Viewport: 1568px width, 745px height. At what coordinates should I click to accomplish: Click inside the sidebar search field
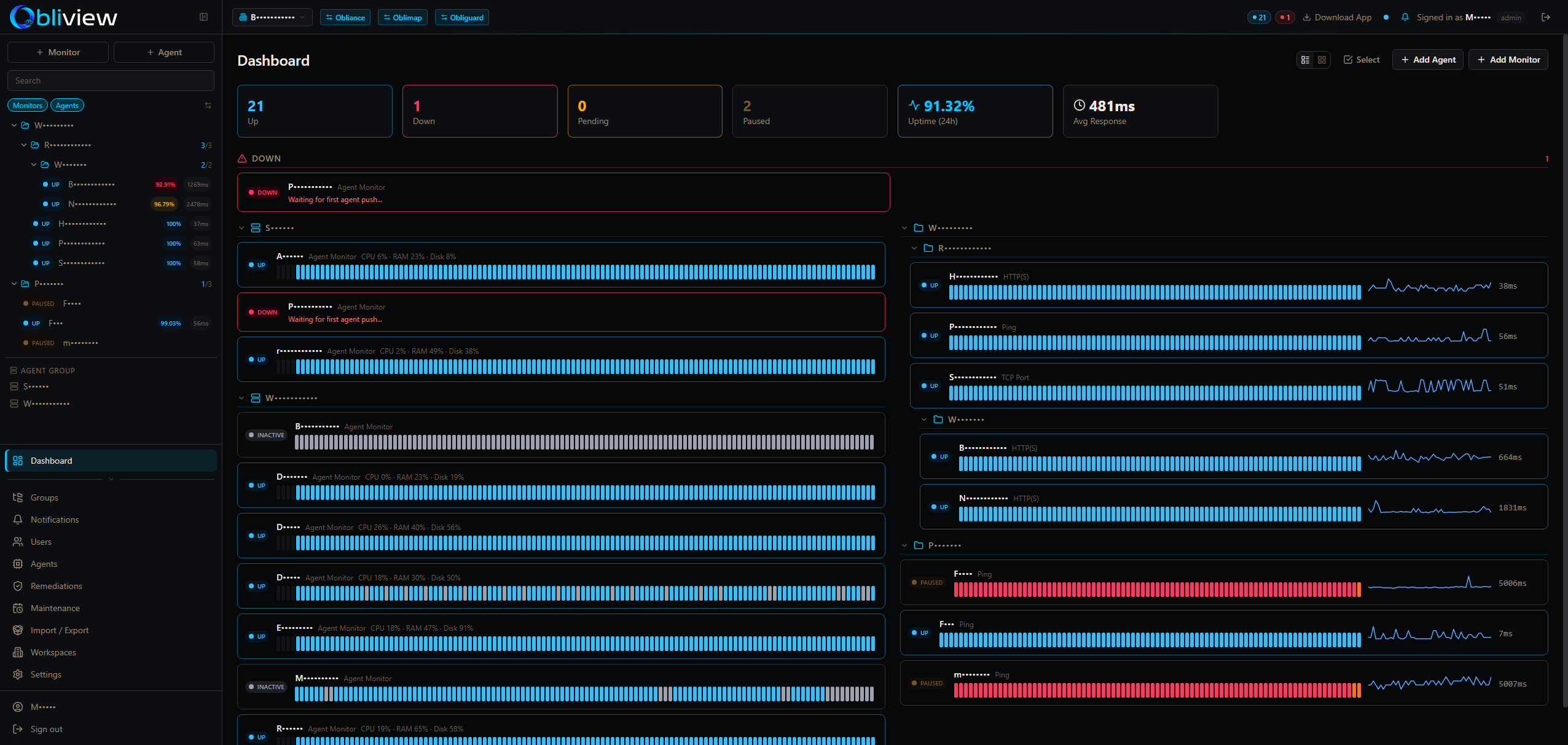pos(111,80)
